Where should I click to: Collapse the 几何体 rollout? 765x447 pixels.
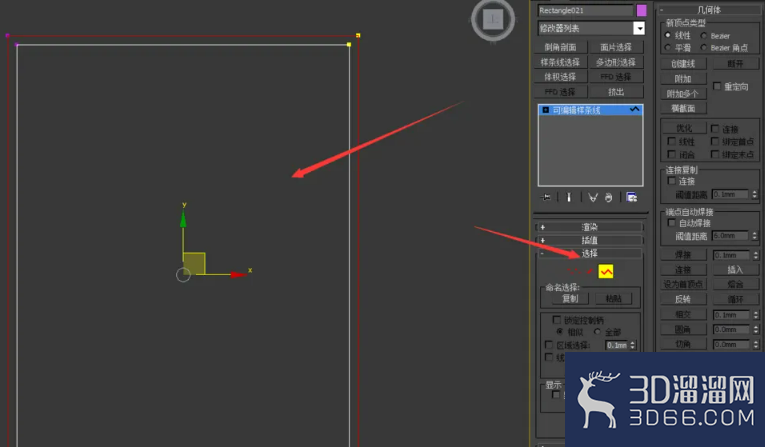(x=708, y=10)
